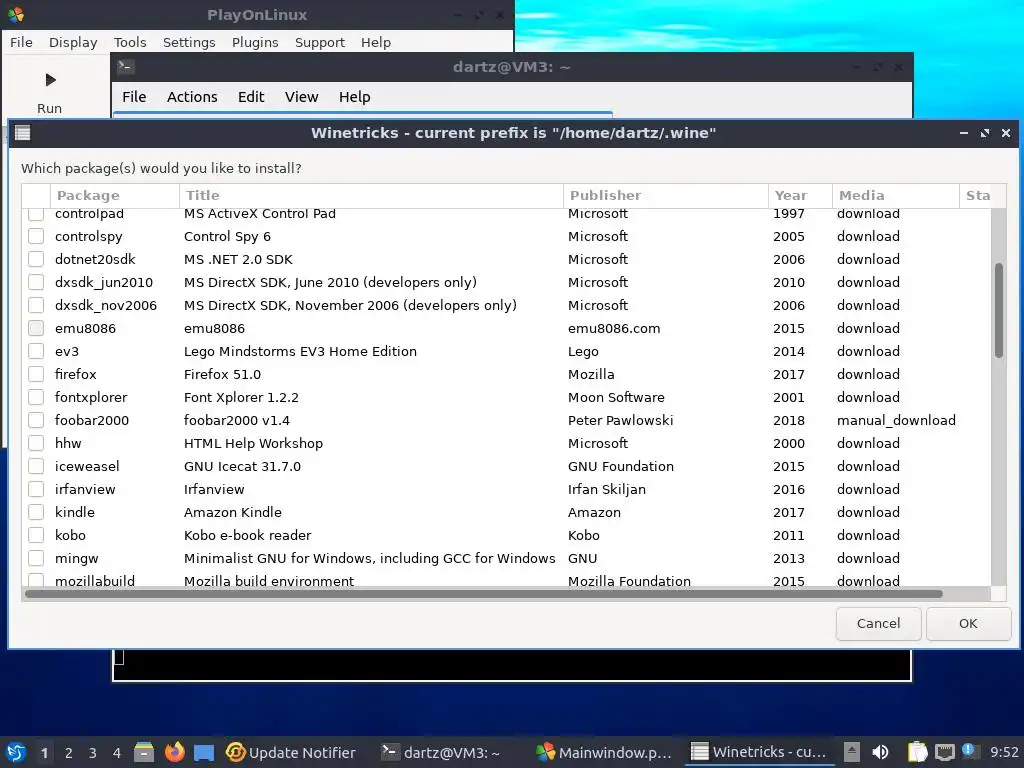Click workspace 1 in the pager
1024x768 pixels.
point(44,753)
